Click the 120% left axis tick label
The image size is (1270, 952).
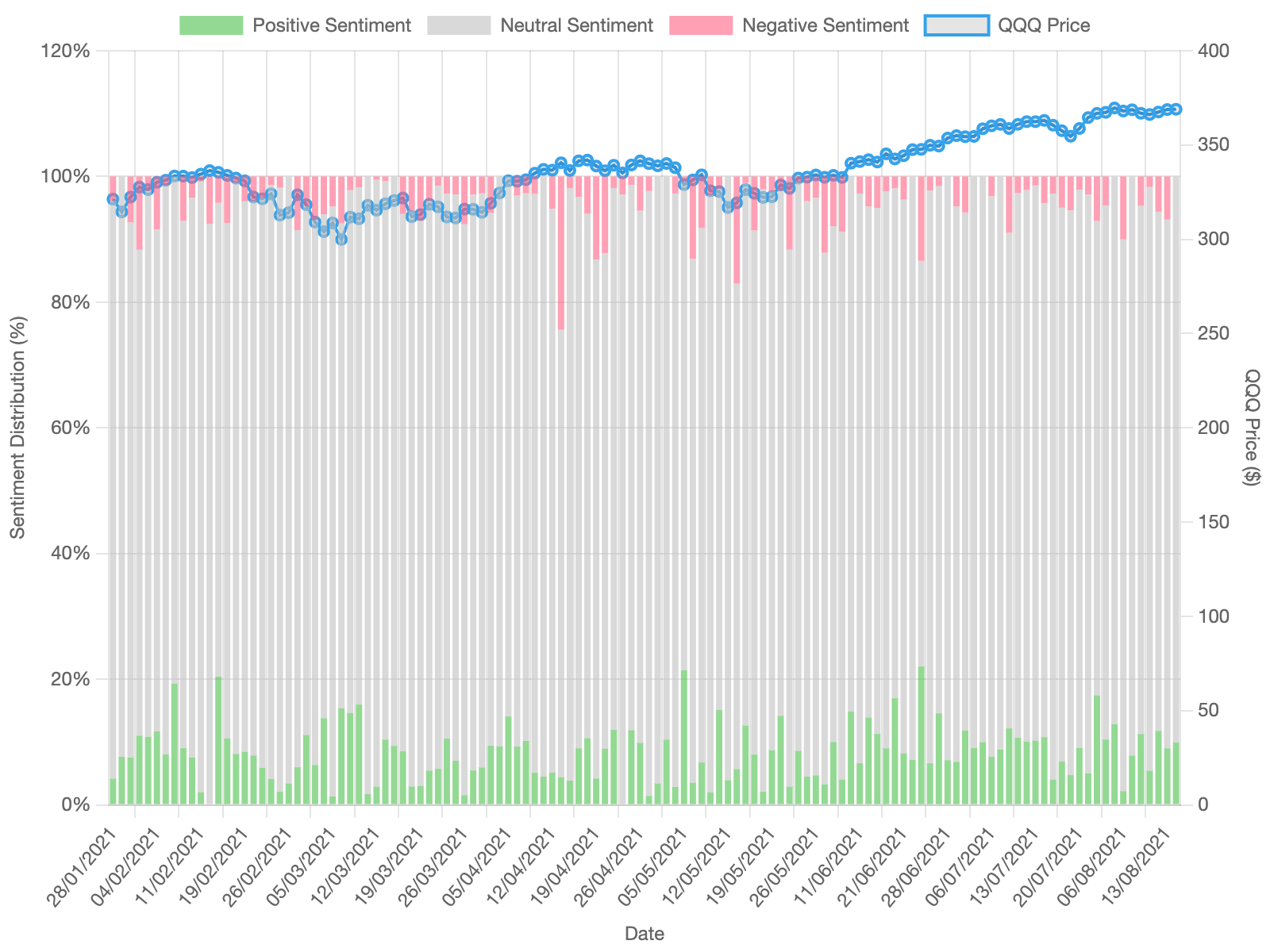click(71, 51)
